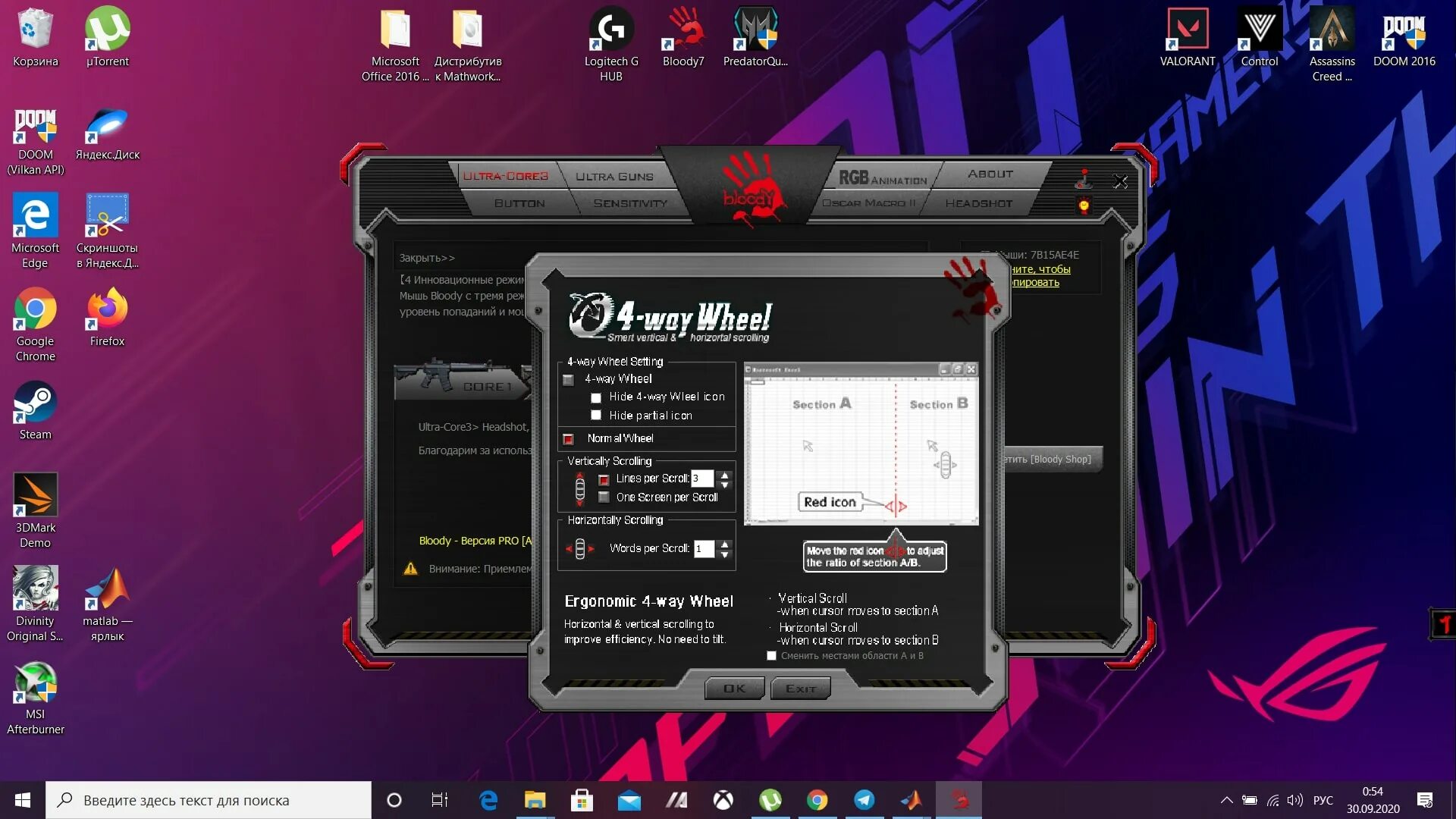Open PredatorQuake shortcut
Viewport: 1456px width, 819px height.
[755, 37]
